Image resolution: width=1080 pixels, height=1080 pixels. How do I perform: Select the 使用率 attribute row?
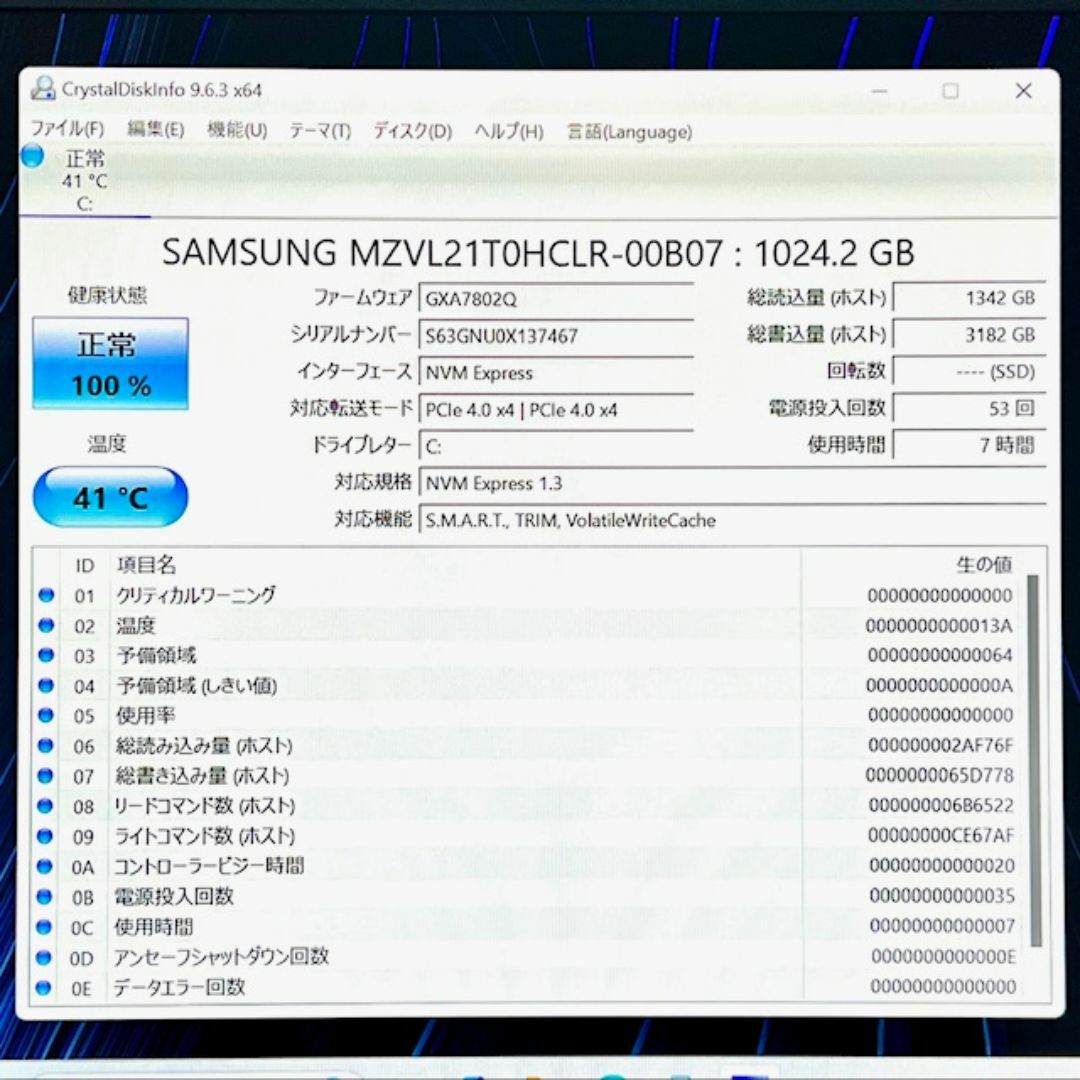pos(528,716)
